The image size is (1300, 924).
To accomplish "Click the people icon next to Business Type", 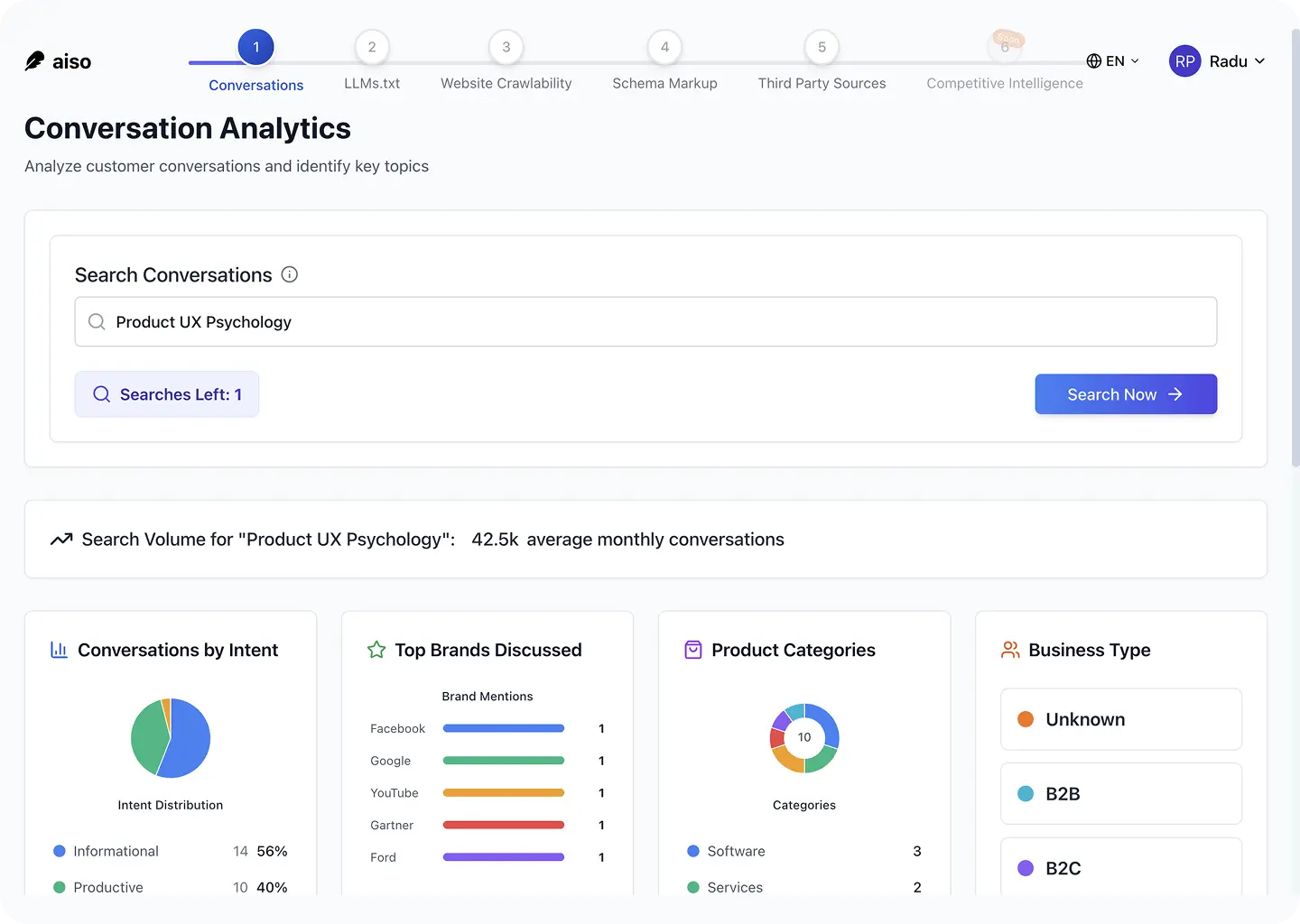I will click(x=1009, y=650).
